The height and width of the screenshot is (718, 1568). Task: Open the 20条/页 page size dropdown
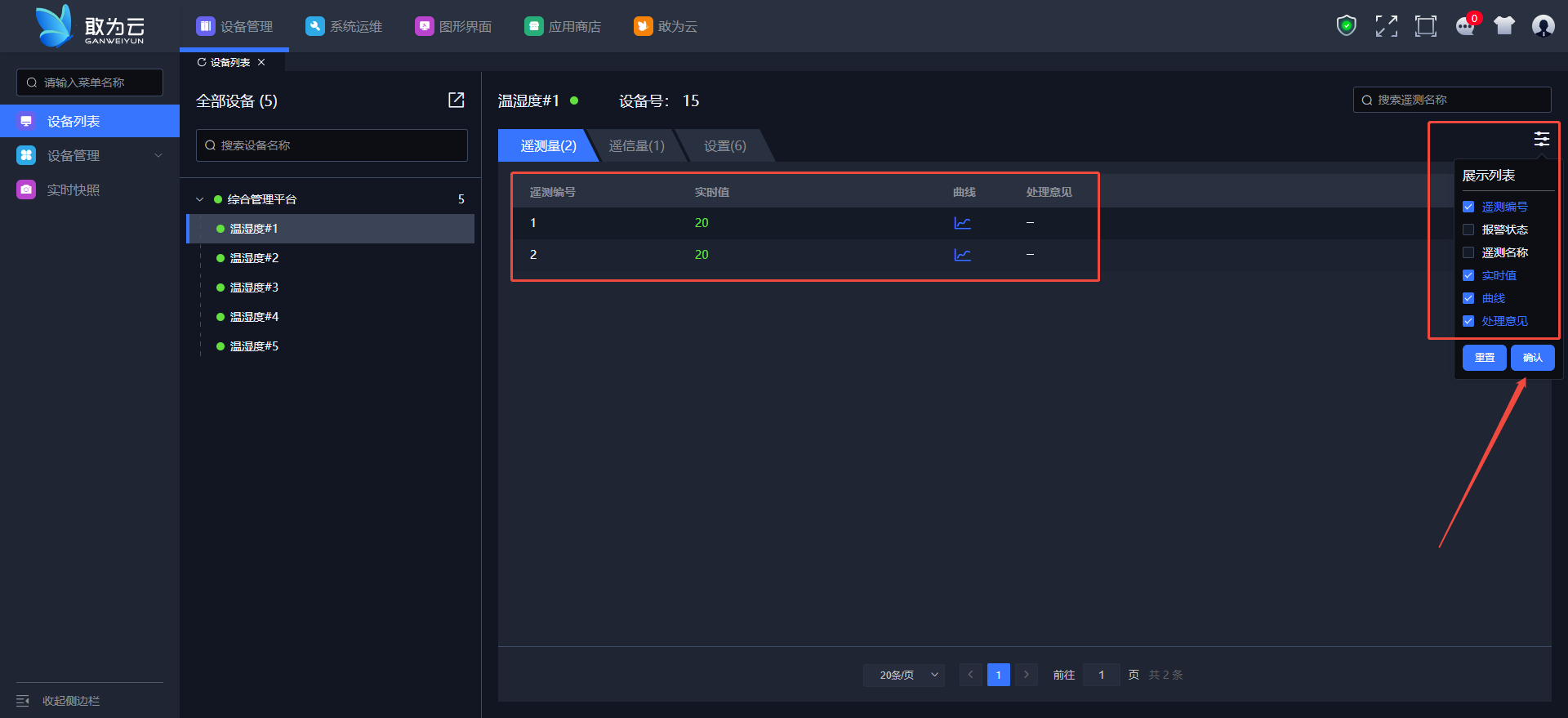click(904, 675)
